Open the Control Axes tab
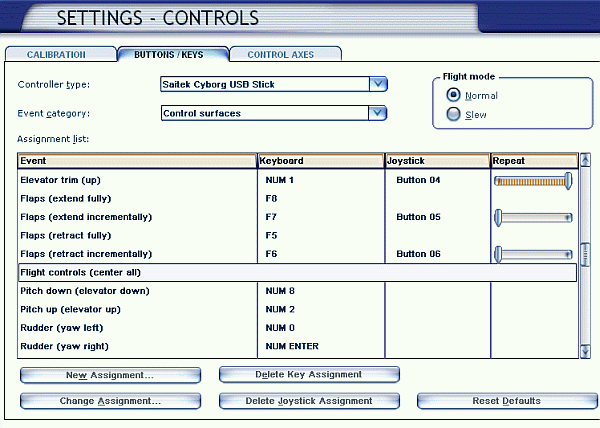Screen dimensions: 600x428 [285, 54]
